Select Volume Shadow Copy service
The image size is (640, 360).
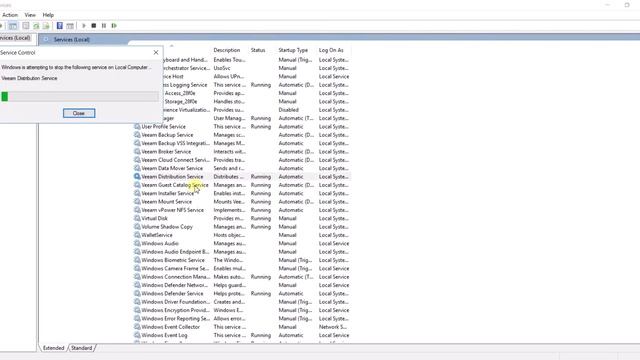(167, 227)
